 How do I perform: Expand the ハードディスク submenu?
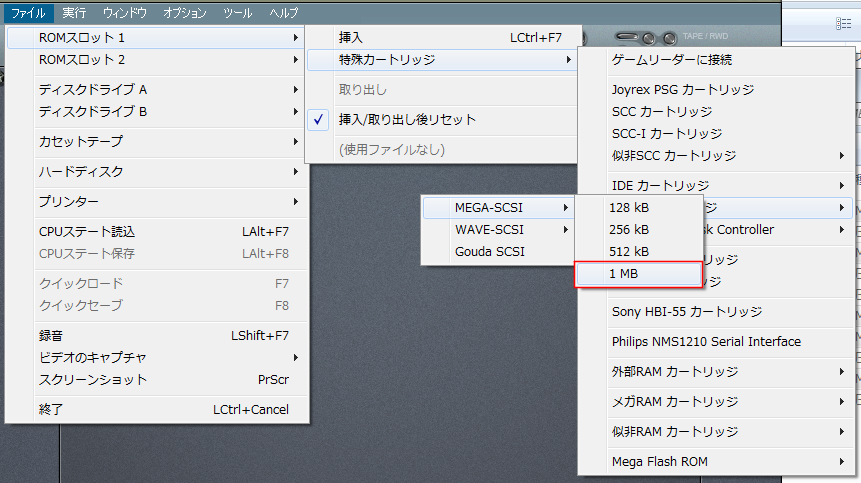point(156,172)
